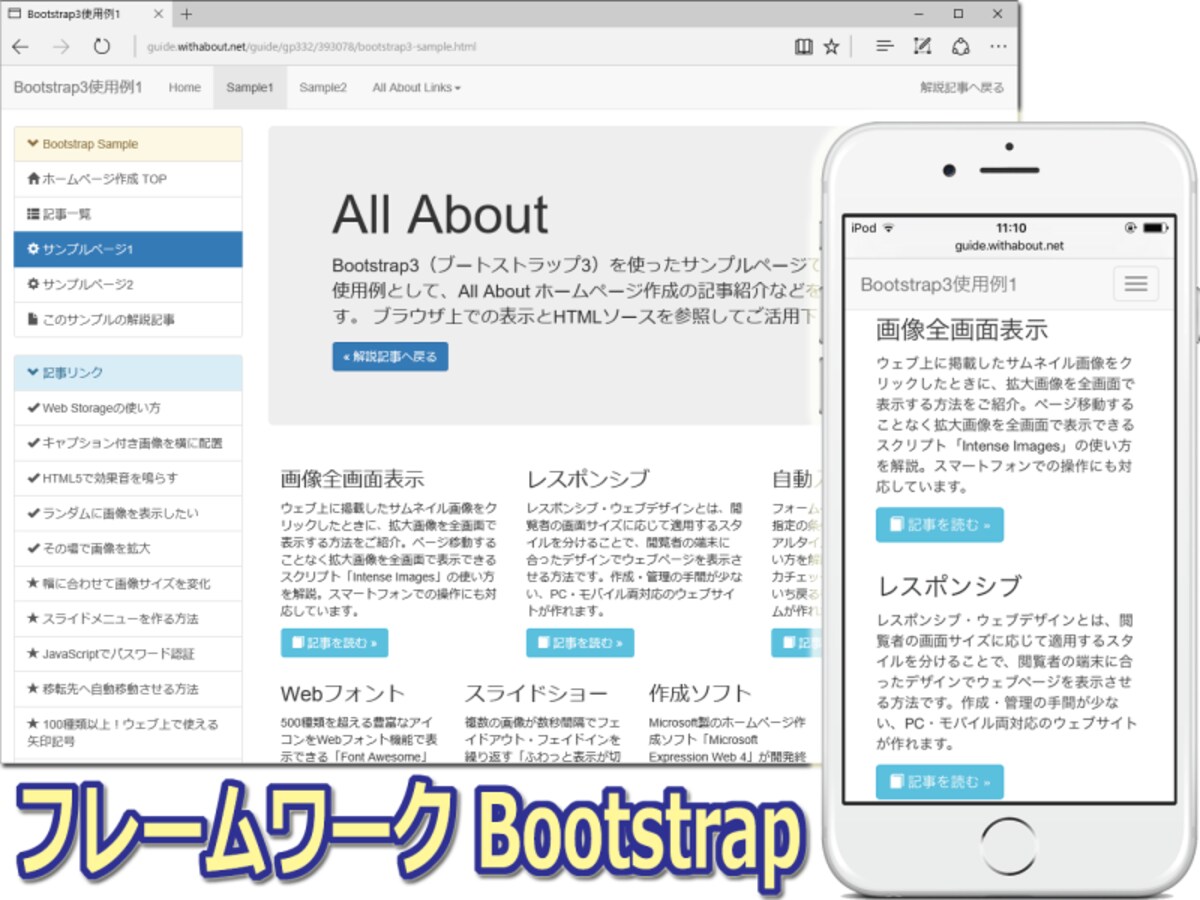This screenshot has height=900, width=1200.
Task: Tap the レスポンシブ heading on phone
Action: point(949,585)
